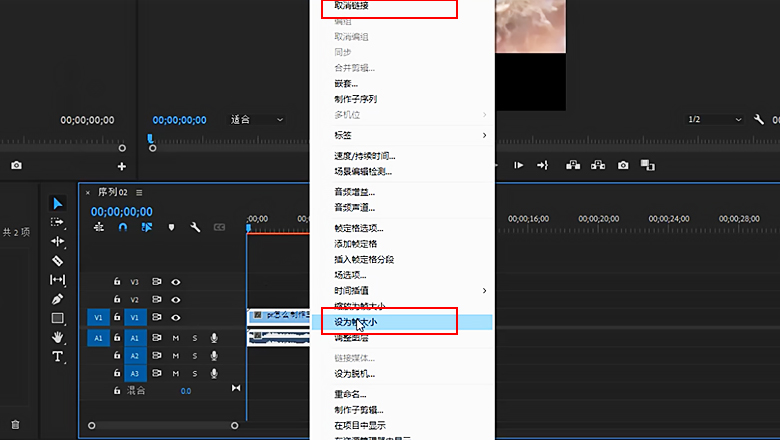The image size is (780, 440).
Task: Toggle sync lock on track V2
Action: click(156, 299)
